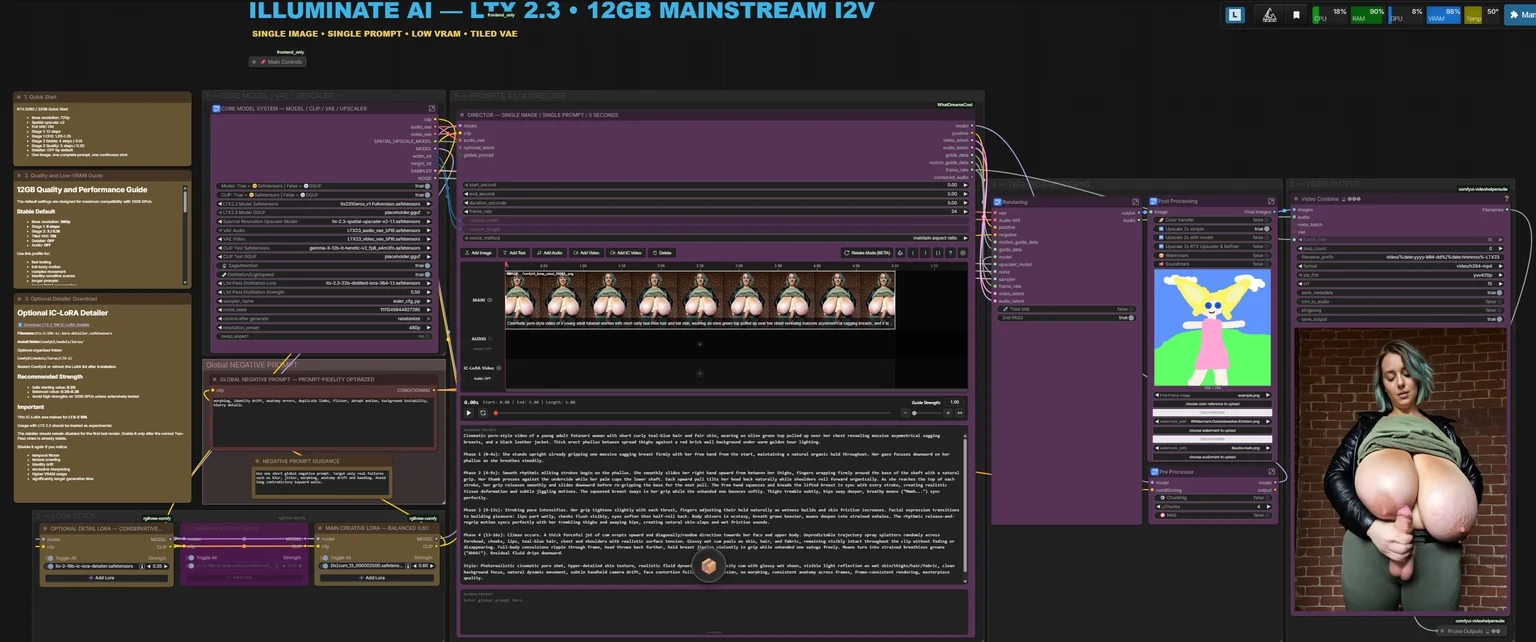Click choose watermark to upload button

coord(1212,429)
